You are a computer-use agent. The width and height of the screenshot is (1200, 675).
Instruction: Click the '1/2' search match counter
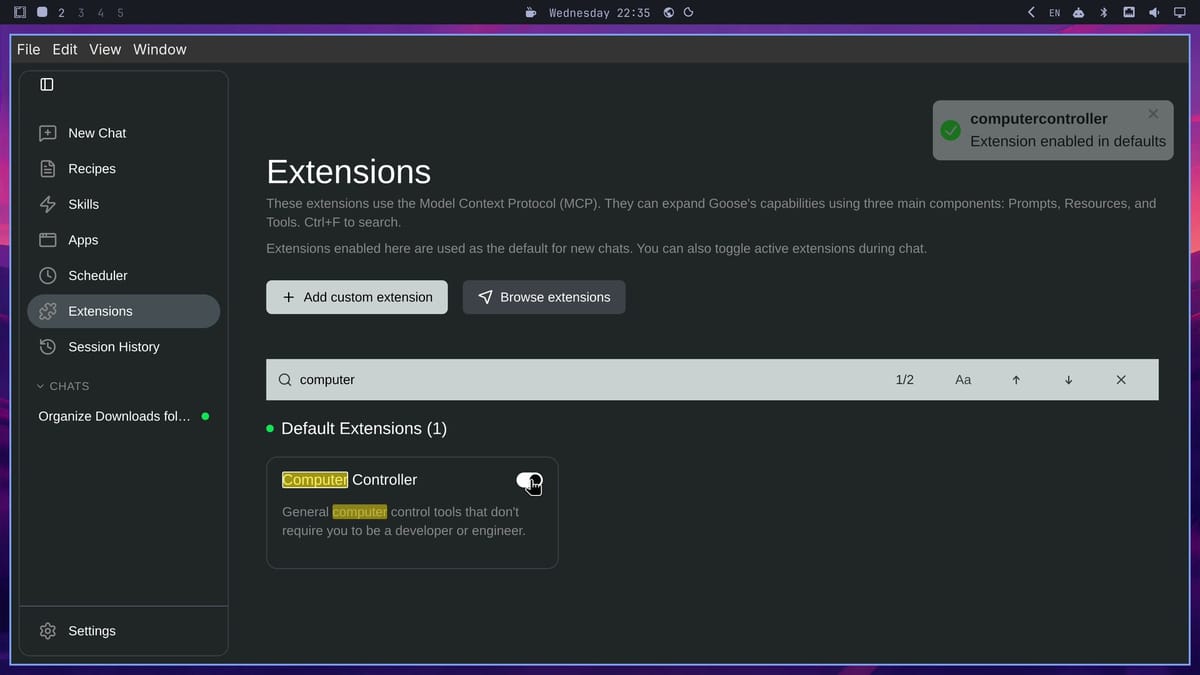point(905,380)
